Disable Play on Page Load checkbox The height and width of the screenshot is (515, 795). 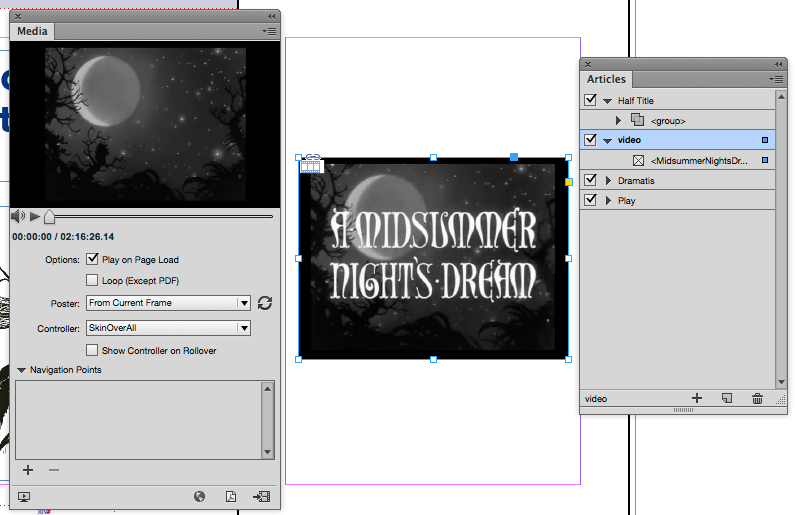[93, 260]
